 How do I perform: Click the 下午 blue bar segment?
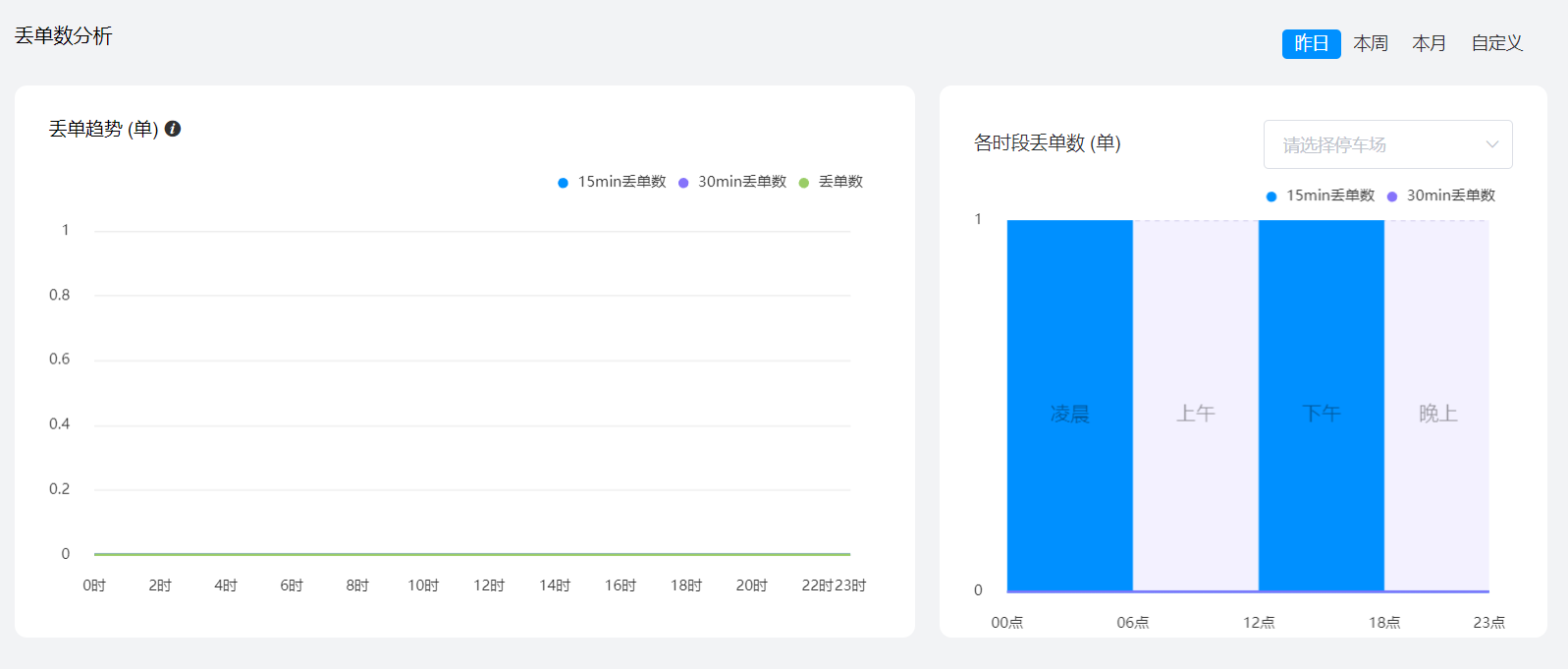click(x=1321, y=413)
